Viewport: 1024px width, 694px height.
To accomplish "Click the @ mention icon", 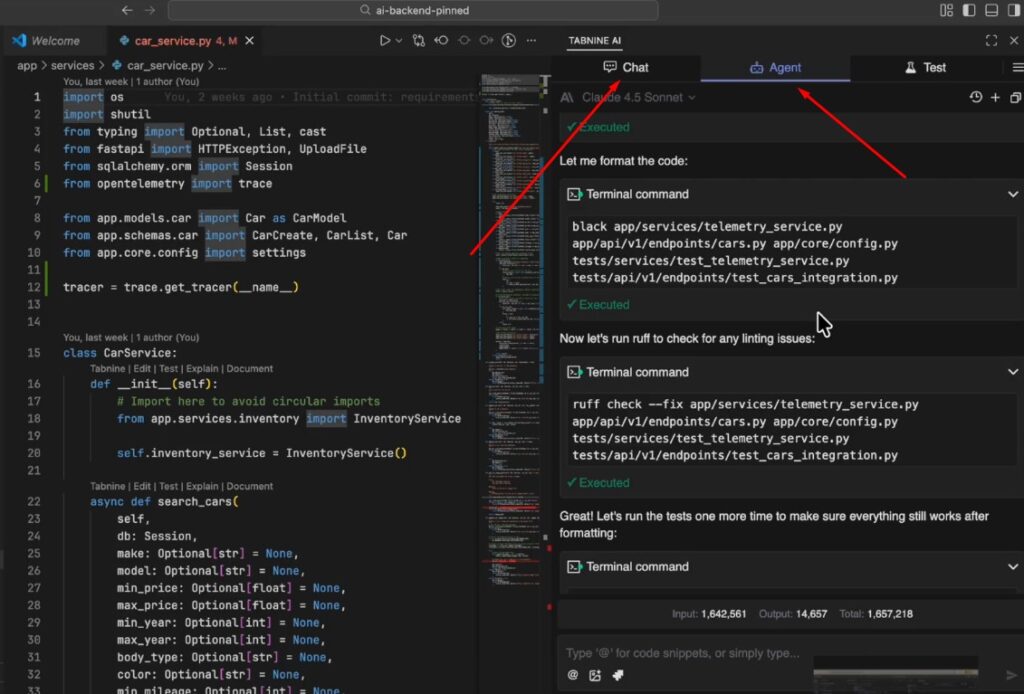I will 573,675.
